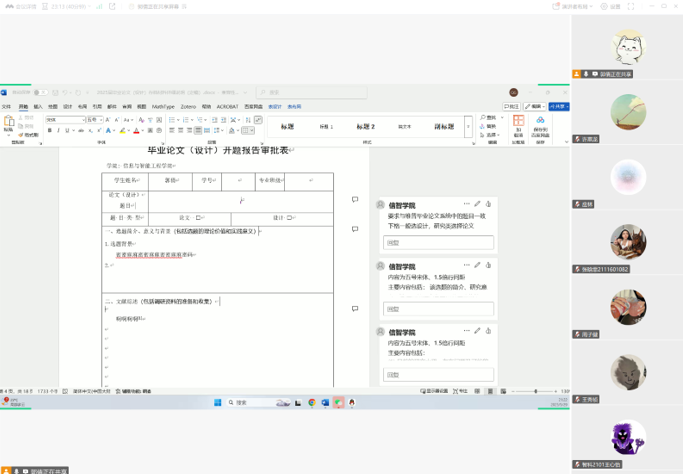
Task: Click Save to Baidu Netdisk icon
Action: [x=540, y=123]
